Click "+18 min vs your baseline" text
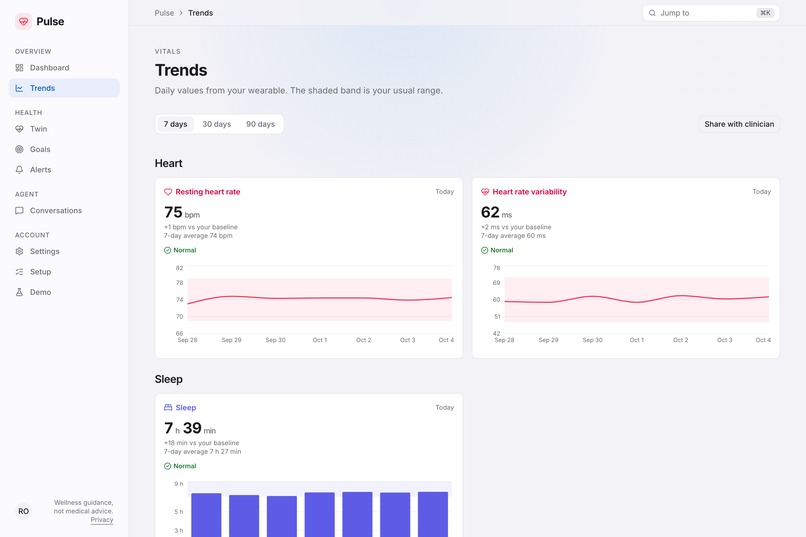Viewport: 806px width, 537px height. coord(202,443)
